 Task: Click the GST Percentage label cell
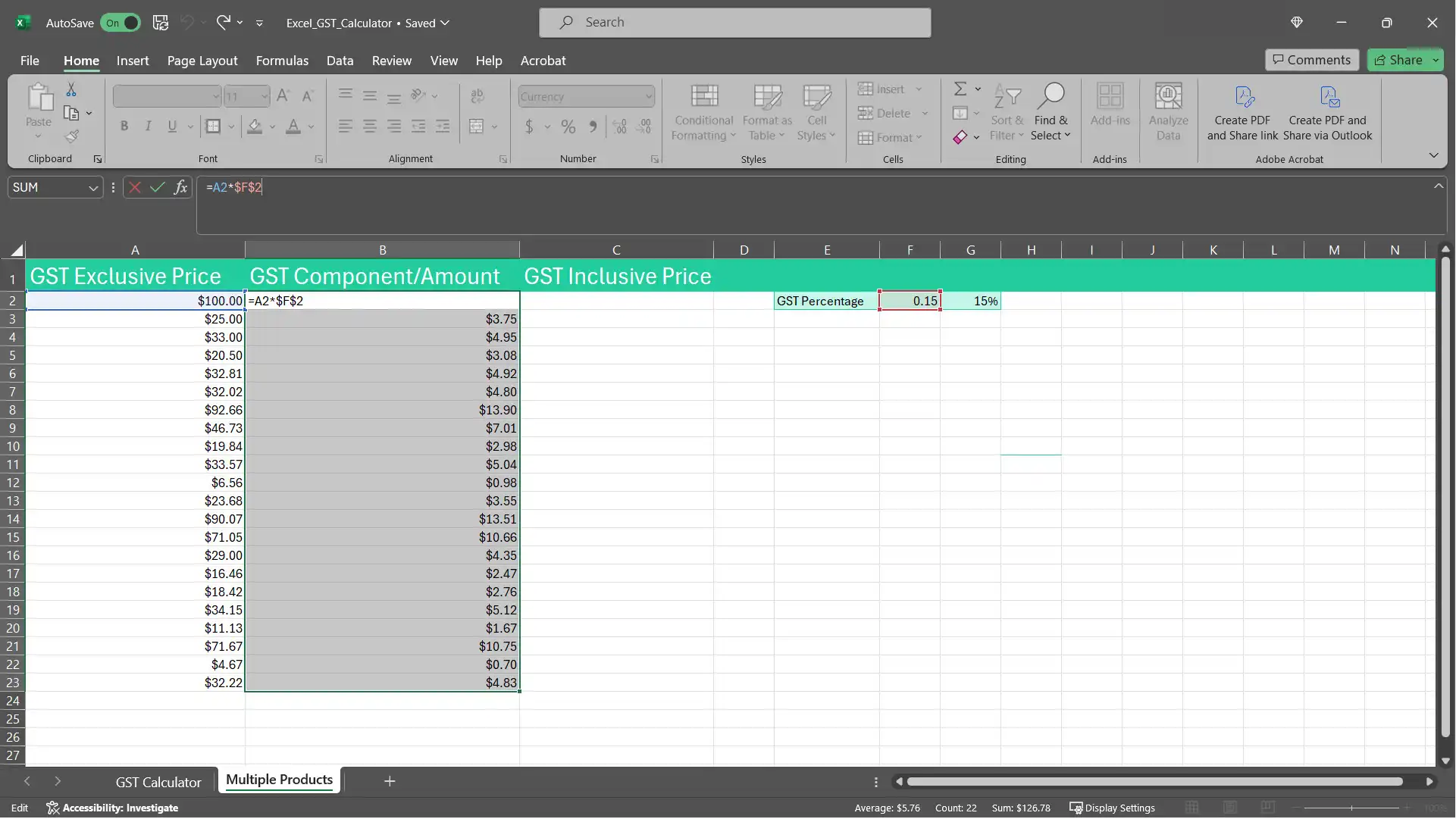click(x=826, y=301)
